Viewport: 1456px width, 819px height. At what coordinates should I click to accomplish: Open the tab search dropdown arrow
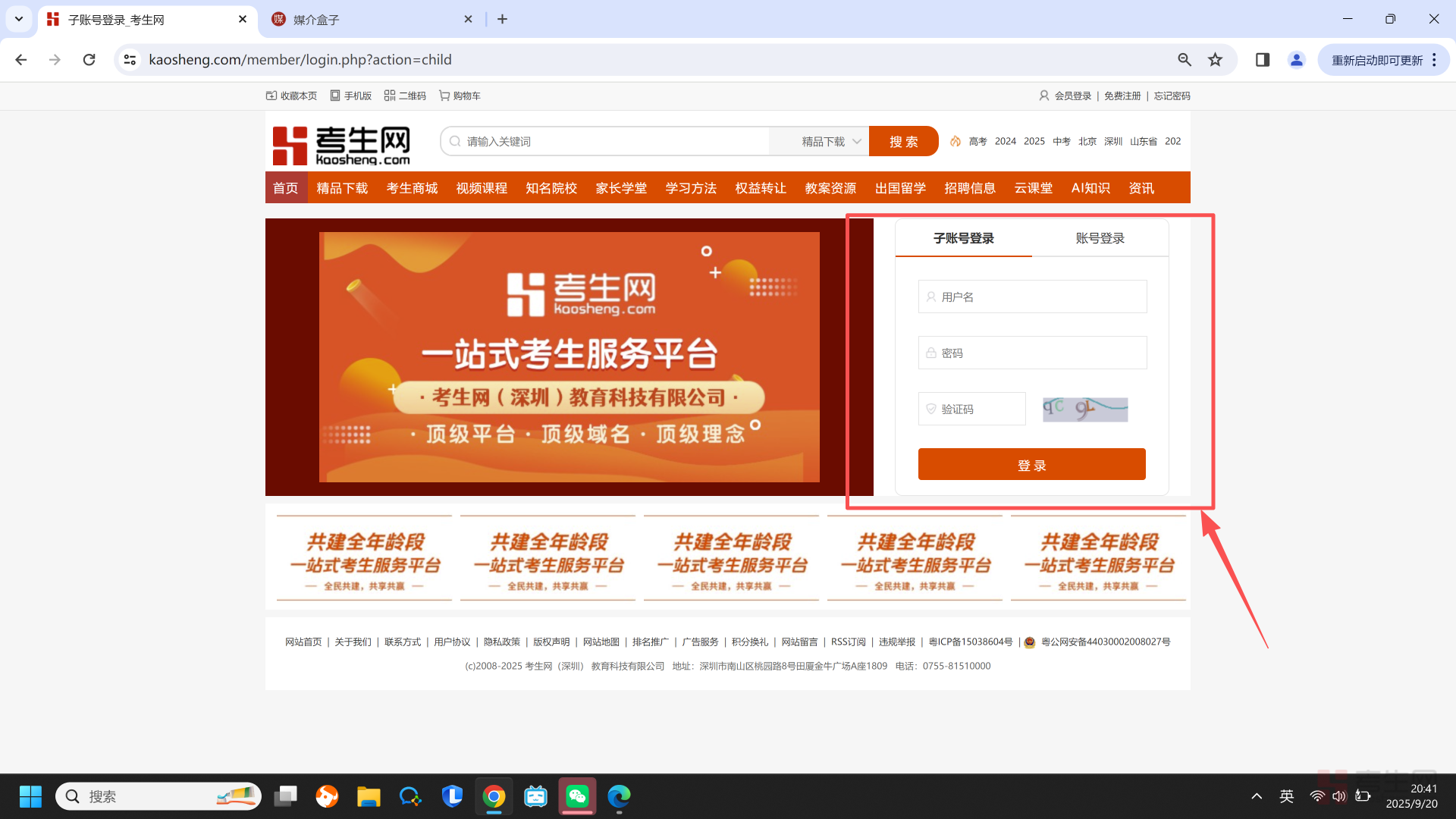[x=19, y=19]
